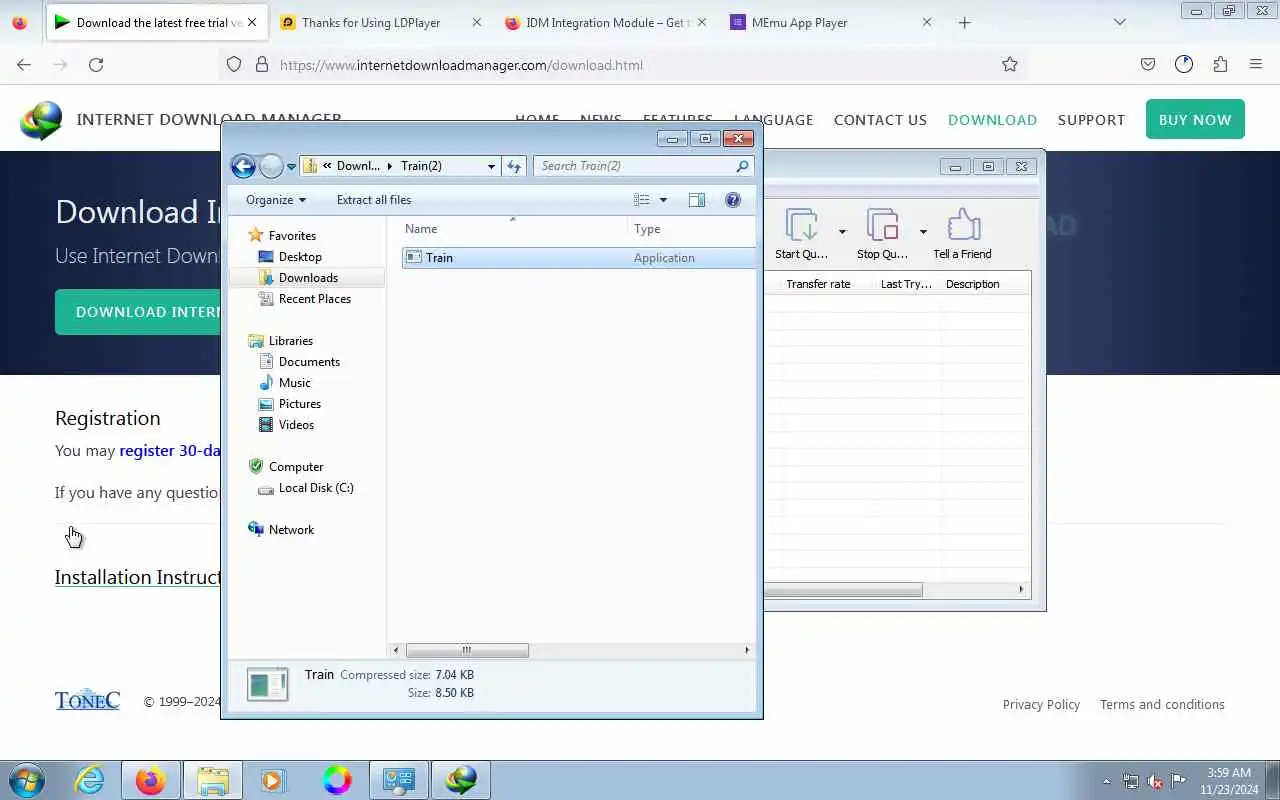Viewport: 1280px width, 800px height.
Task: Reload the current page
Action: (x=96, y=65)
